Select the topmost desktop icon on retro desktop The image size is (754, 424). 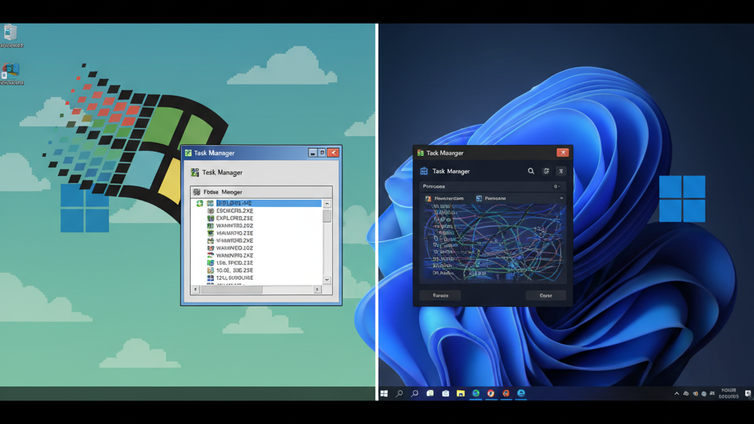[x=11, y=36]
